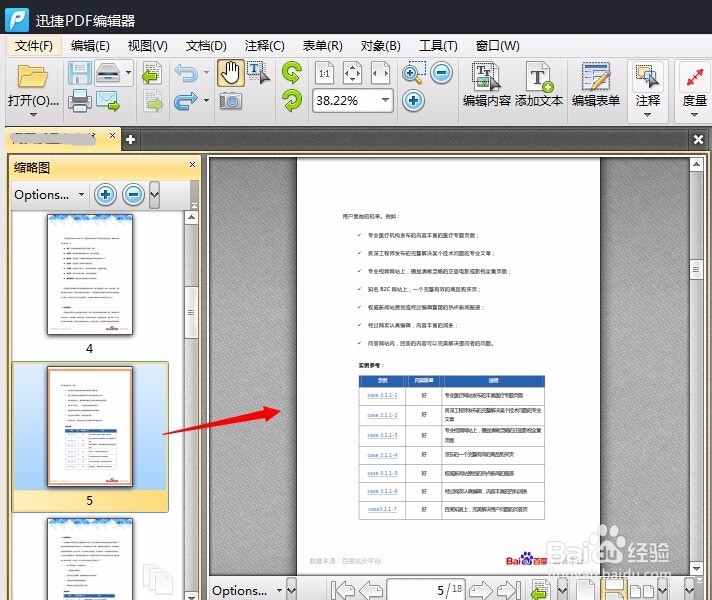Expand thumbnail toolbar overflow chevron

click(154, 195)
